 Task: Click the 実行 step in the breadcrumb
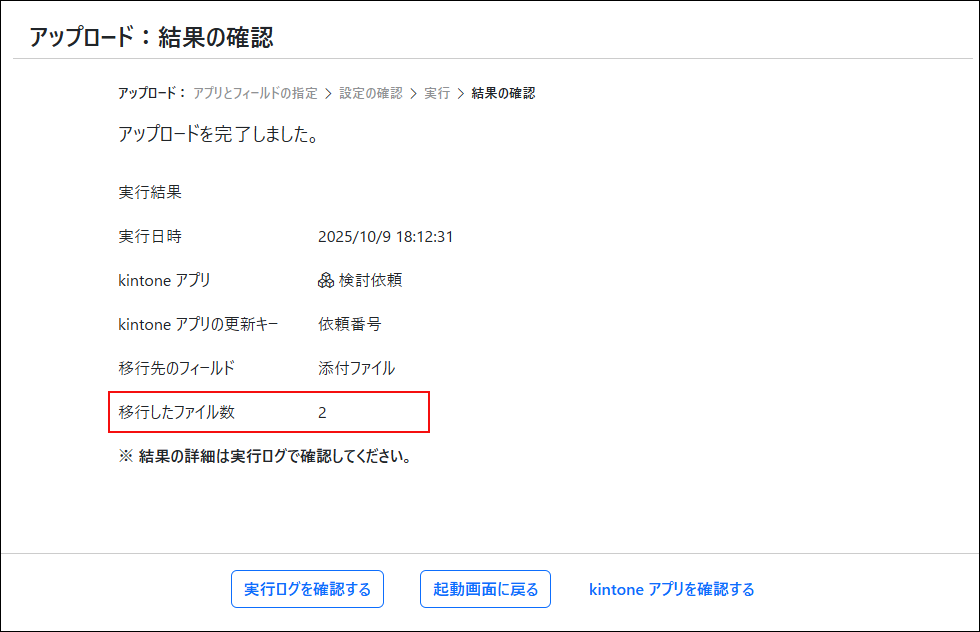[436, 92]
